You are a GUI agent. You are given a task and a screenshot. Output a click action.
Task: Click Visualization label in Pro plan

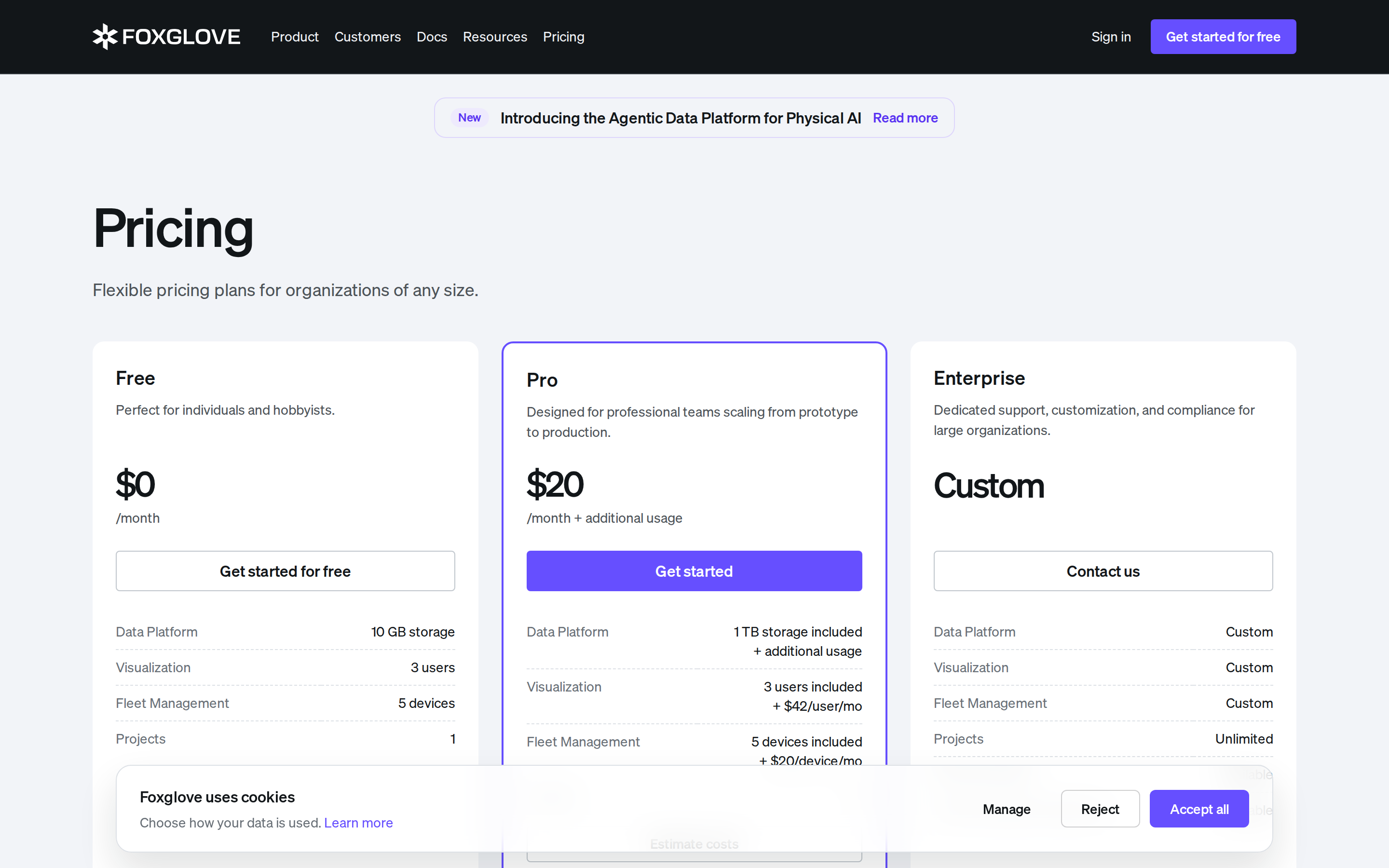pos(564,687)
